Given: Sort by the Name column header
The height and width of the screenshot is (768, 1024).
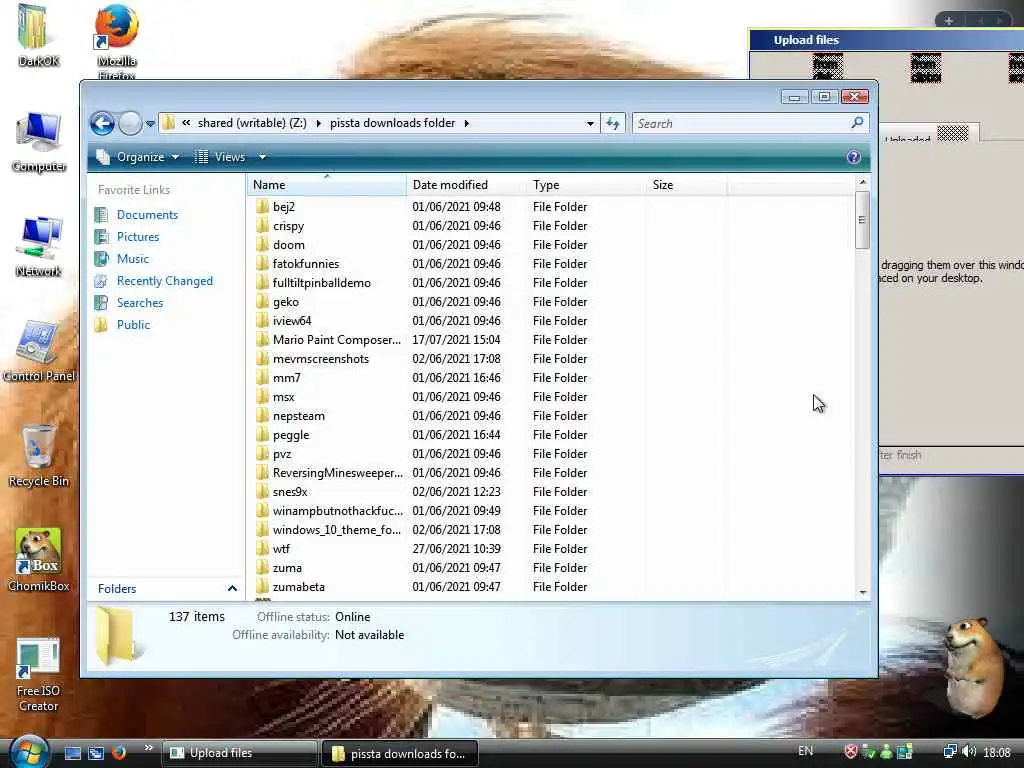Looking at the screenshot, I should coord(327,185).
